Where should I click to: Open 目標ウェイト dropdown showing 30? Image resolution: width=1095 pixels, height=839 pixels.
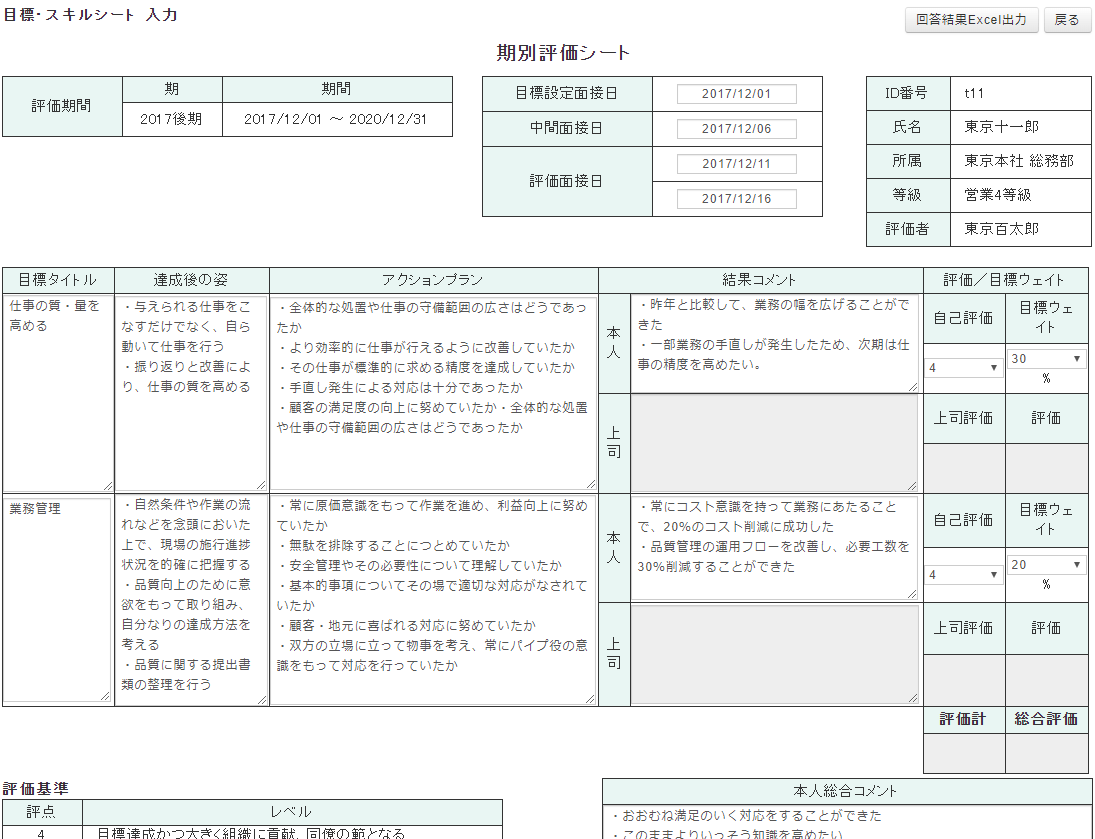point(1046,358)
